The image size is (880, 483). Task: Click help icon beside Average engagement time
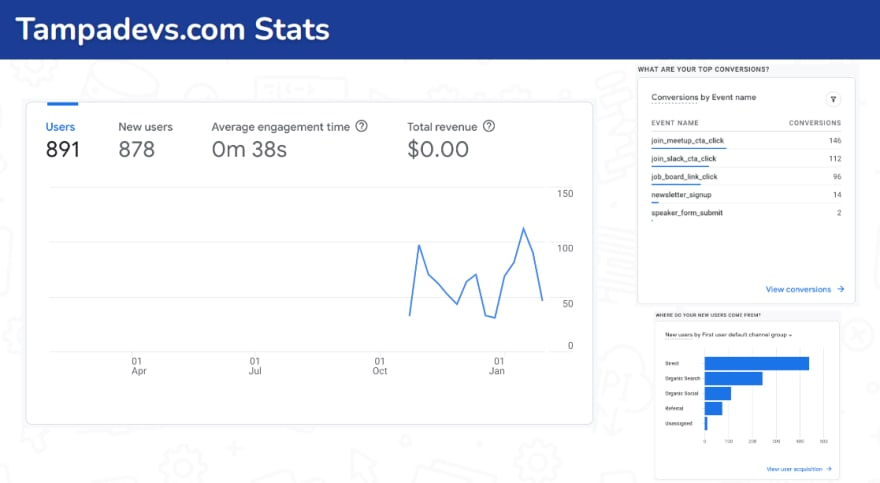[x=361, y=127]
